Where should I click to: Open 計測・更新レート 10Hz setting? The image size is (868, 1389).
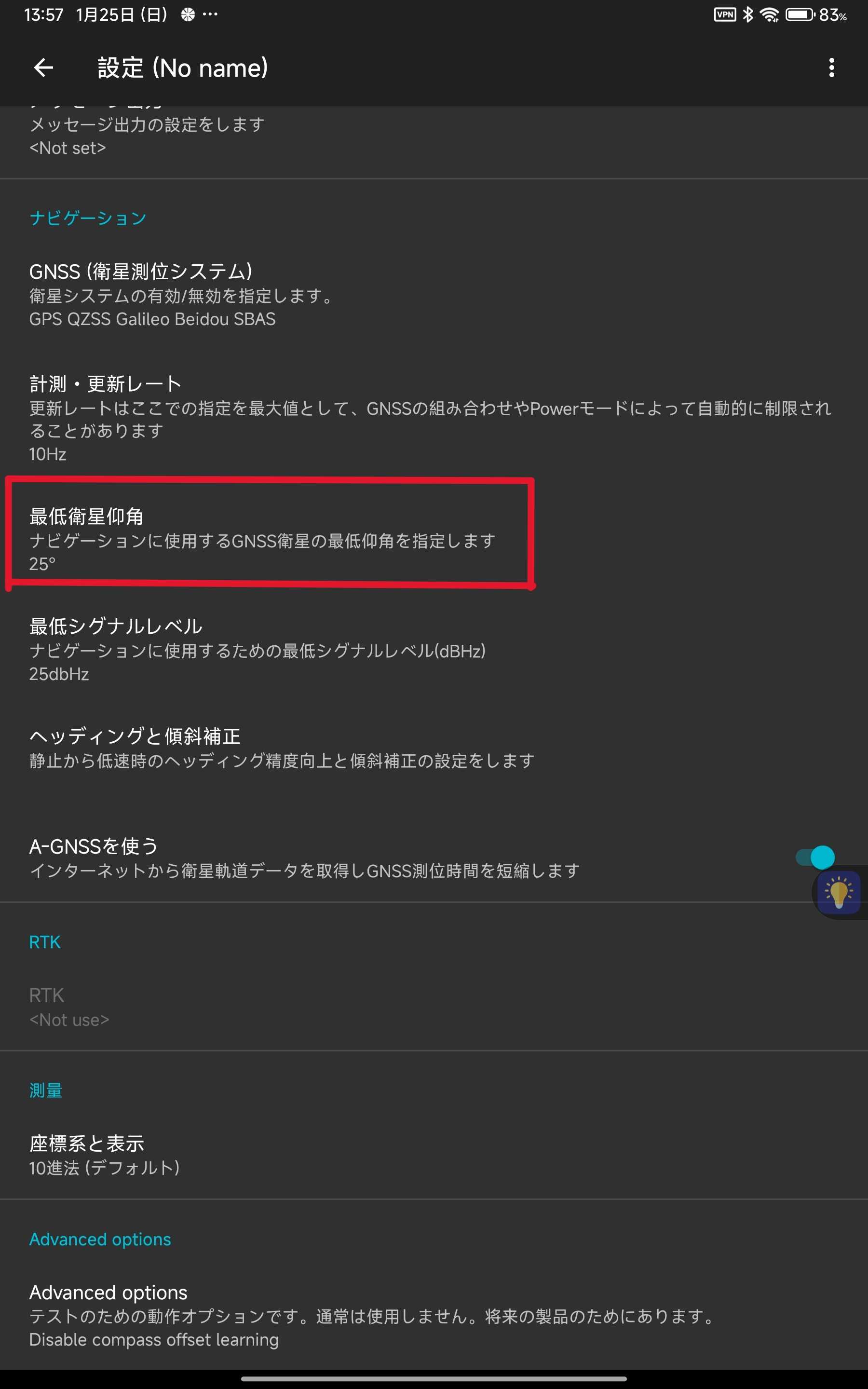point(434,419)
